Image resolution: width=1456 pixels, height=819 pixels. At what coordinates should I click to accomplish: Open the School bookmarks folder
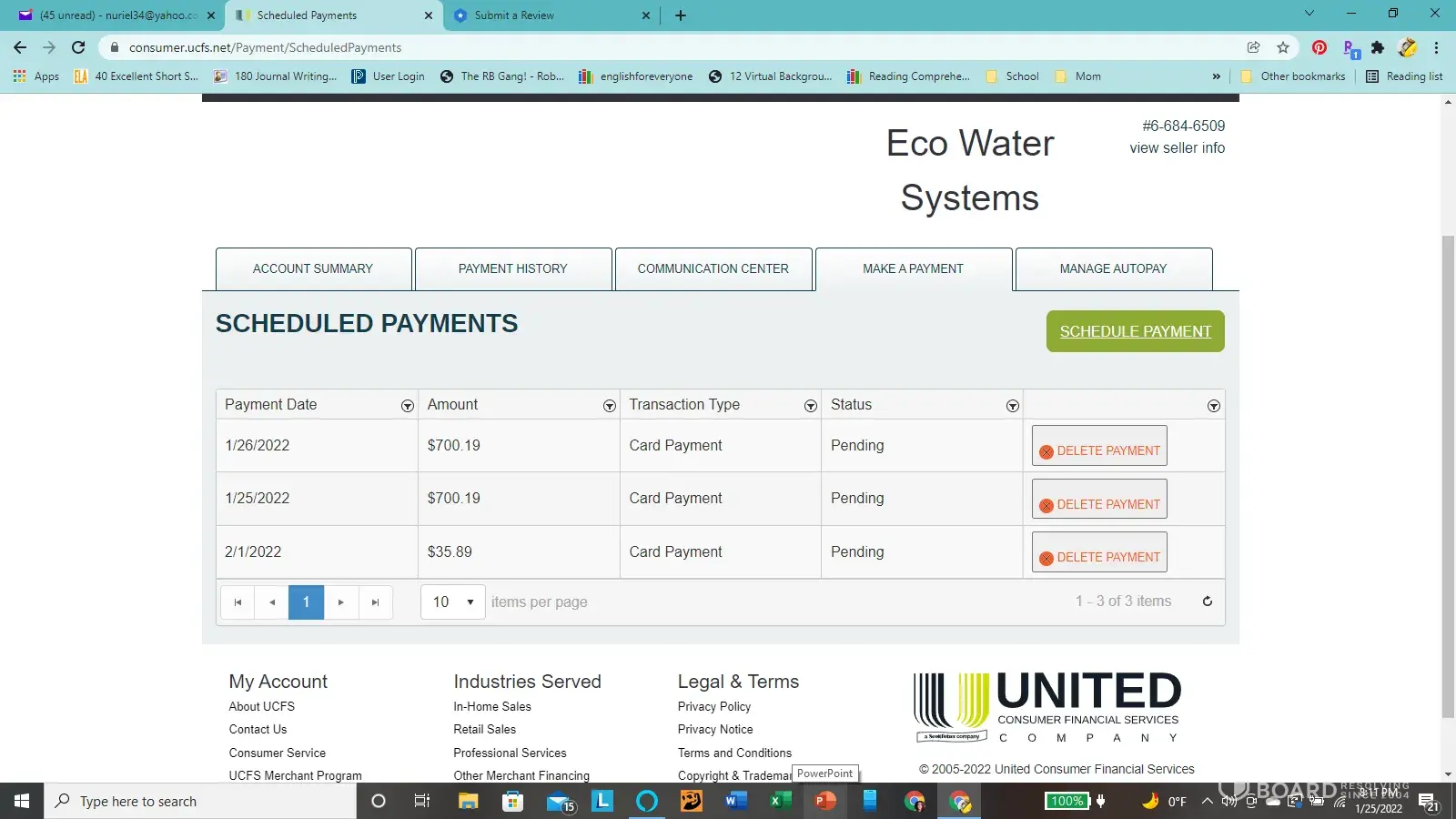click(1012, 76)
